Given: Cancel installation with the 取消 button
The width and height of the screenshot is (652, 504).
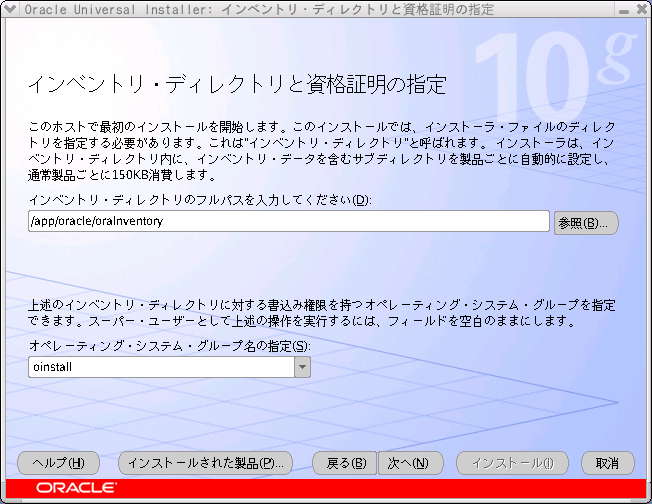Looking at the screenshot, I should pos(608,463).
